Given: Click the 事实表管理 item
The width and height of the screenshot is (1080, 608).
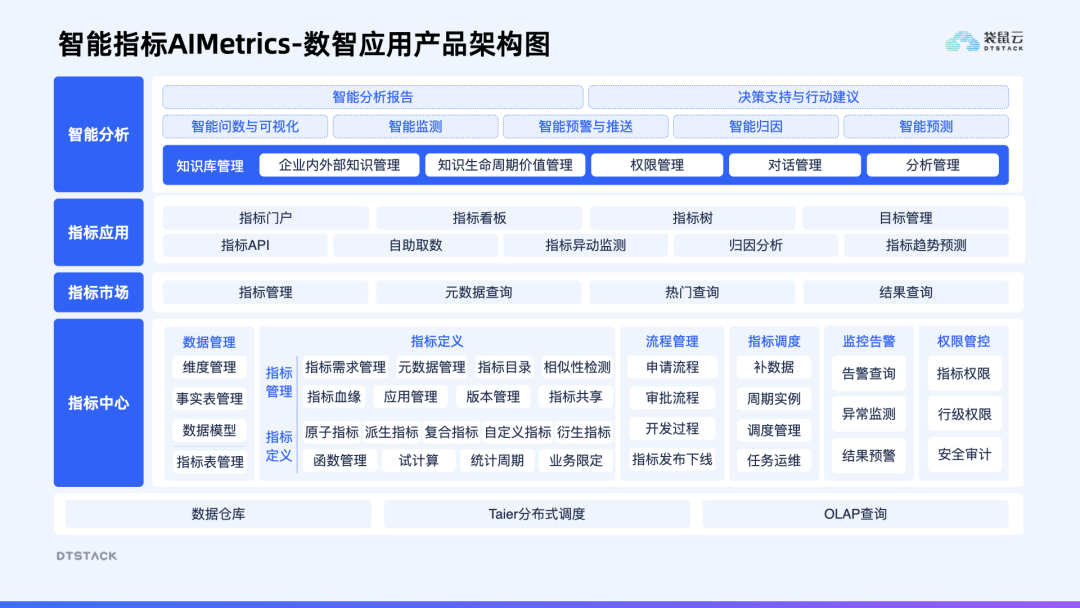Looking at the screenshot, I should point(209,399).
